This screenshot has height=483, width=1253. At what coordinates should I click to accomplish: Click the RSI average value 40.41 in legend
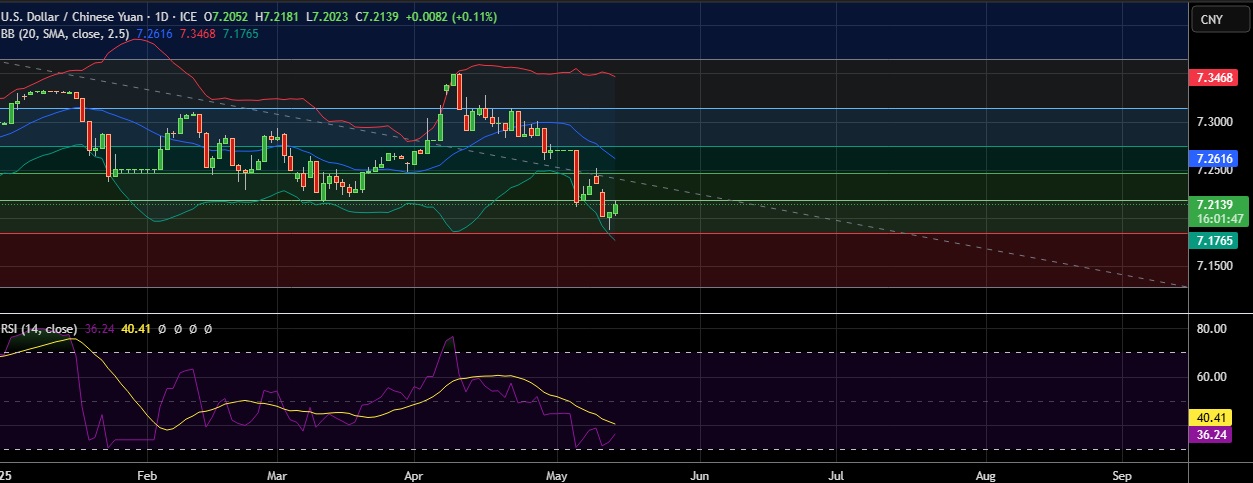click(134, 327)
